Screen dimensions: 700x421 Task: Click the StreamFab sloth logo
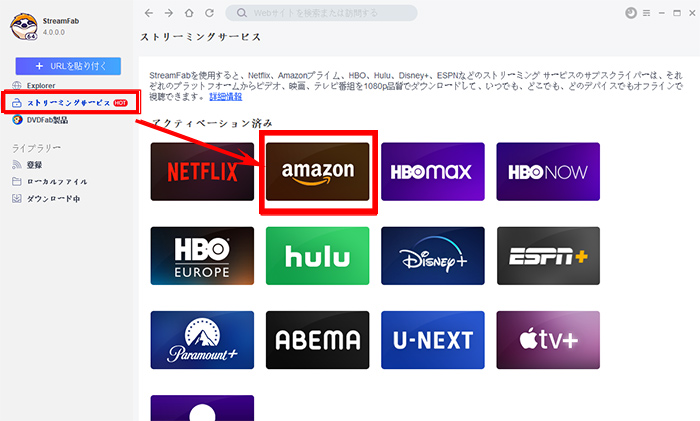coord(24,26)
